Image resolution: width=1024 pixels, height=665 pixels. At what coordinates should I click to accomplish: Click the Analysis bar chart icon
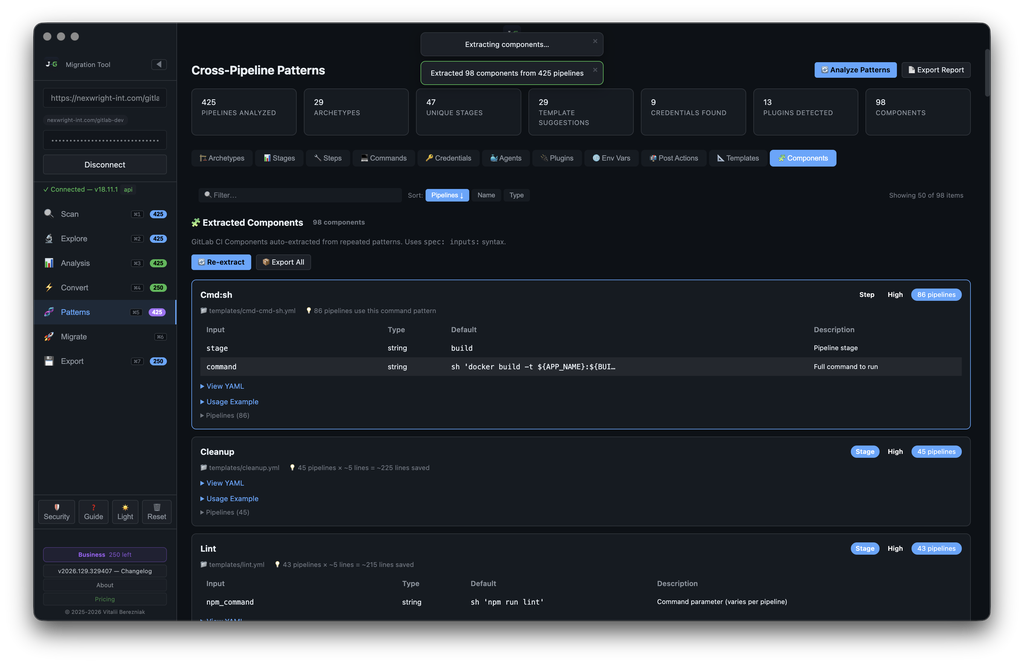pyautogui.click(x=49, y=263)
